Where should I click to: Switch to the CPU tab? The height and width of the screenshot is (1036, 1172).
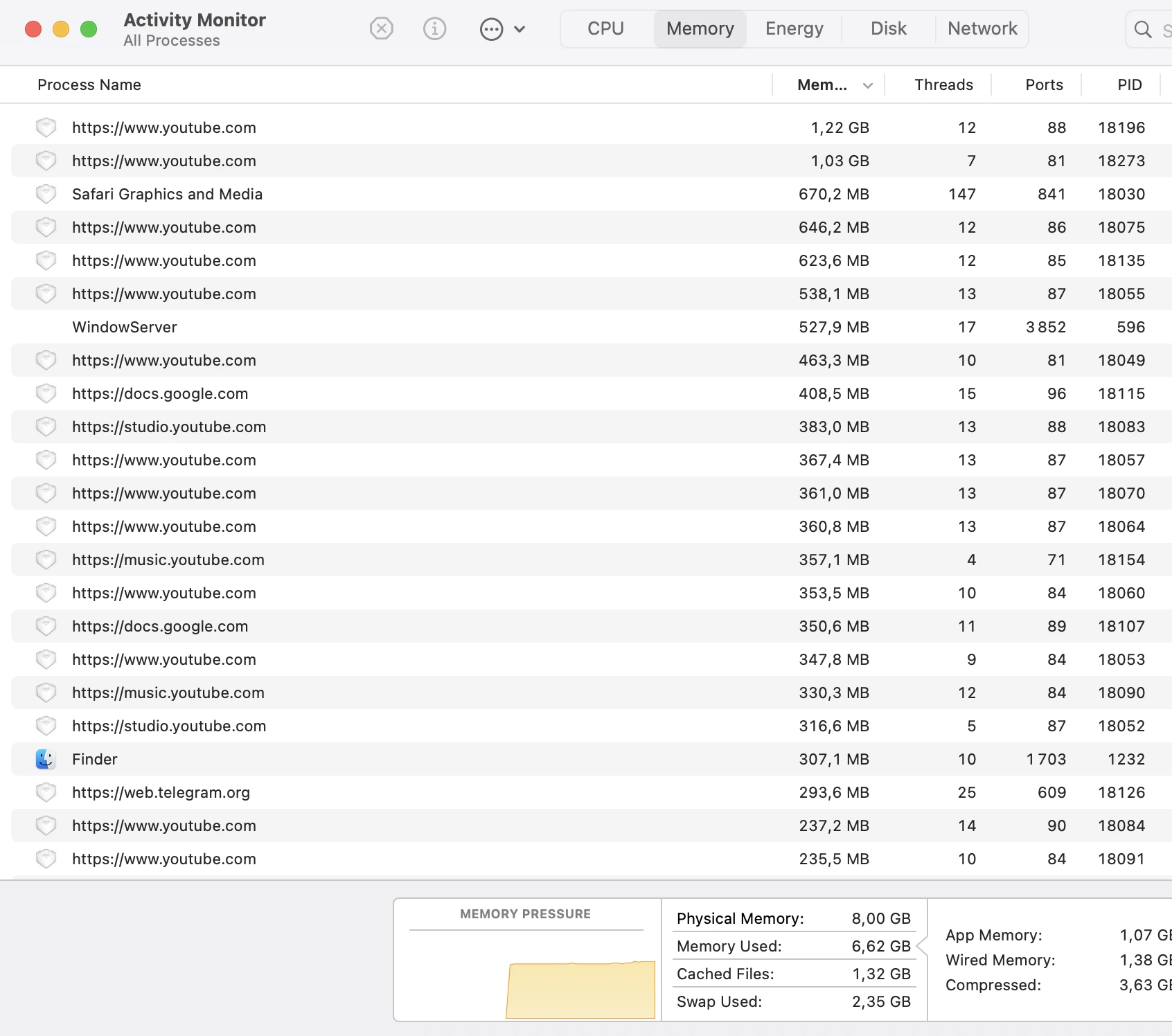pos(606,29)
